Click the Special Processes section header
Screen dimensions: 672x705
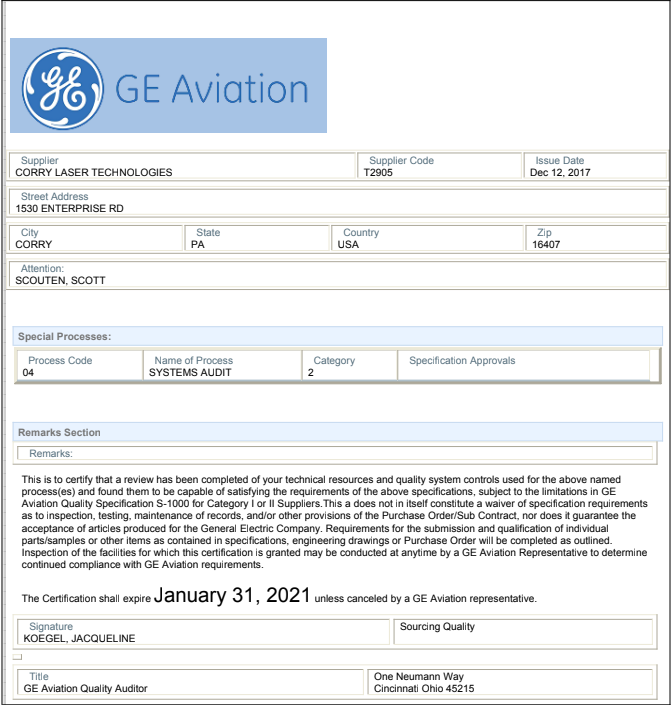[x=338, y=337]
